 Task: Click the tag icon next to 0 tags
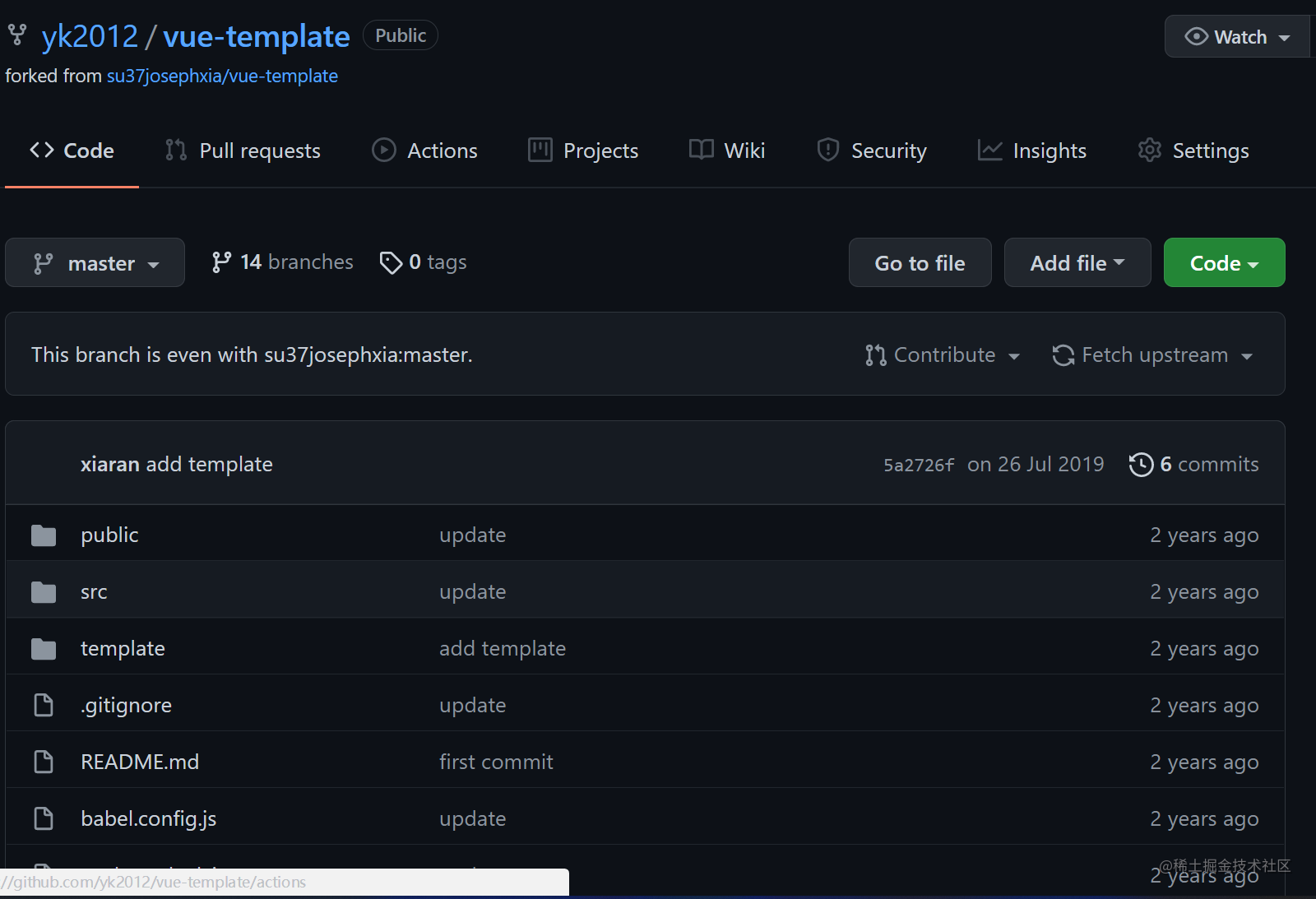[x=391, y=262]
